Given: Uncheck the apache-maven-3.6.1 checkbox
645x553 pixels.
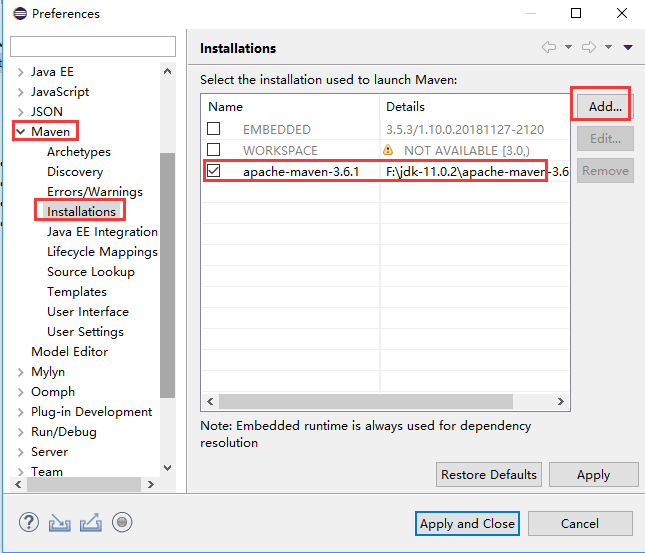Looking at the screenshot, I should coord(213,170).
